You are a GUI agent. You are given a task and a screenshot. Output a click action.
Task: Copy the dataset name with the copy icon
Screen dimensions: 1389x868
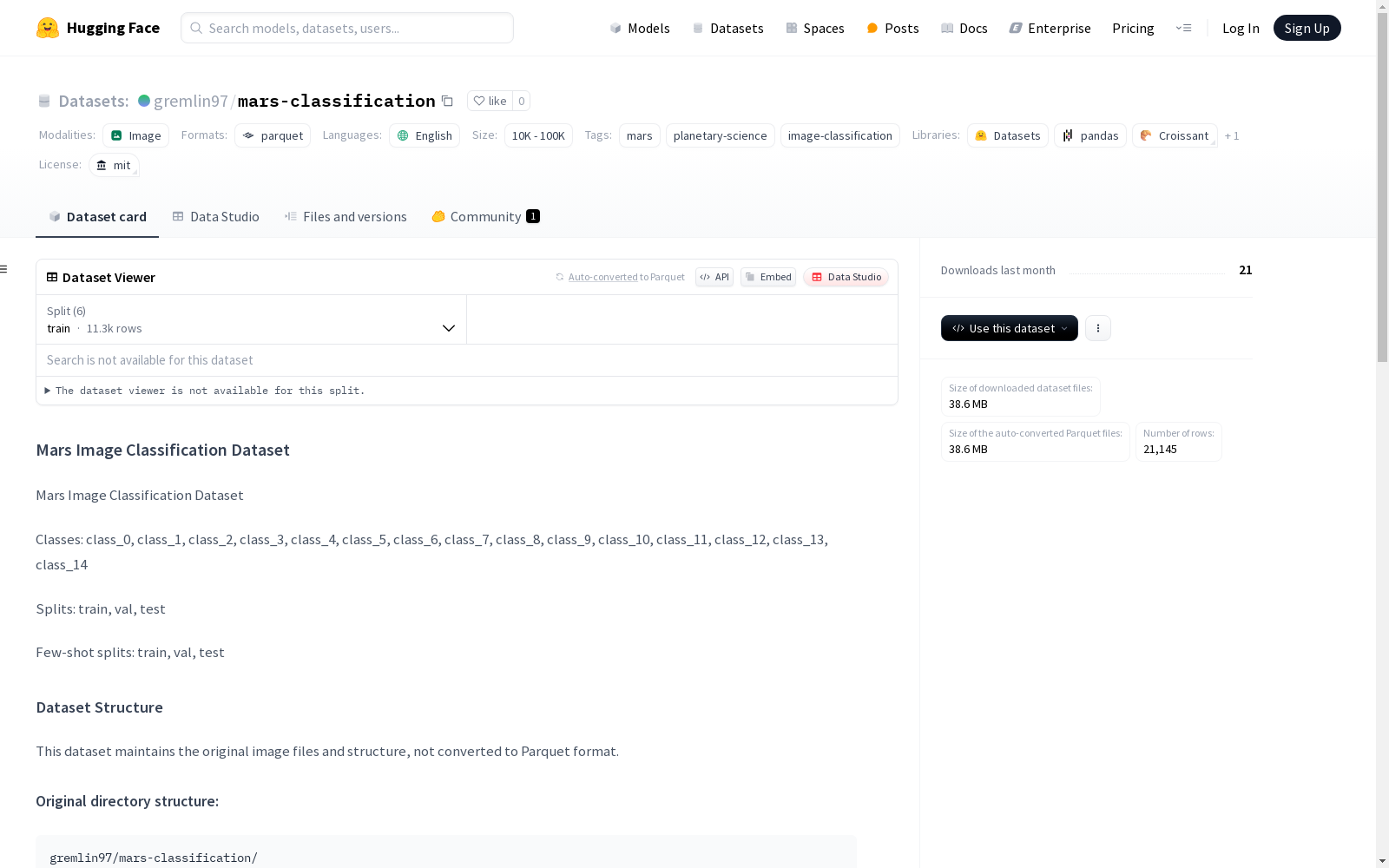pos(447,101)
